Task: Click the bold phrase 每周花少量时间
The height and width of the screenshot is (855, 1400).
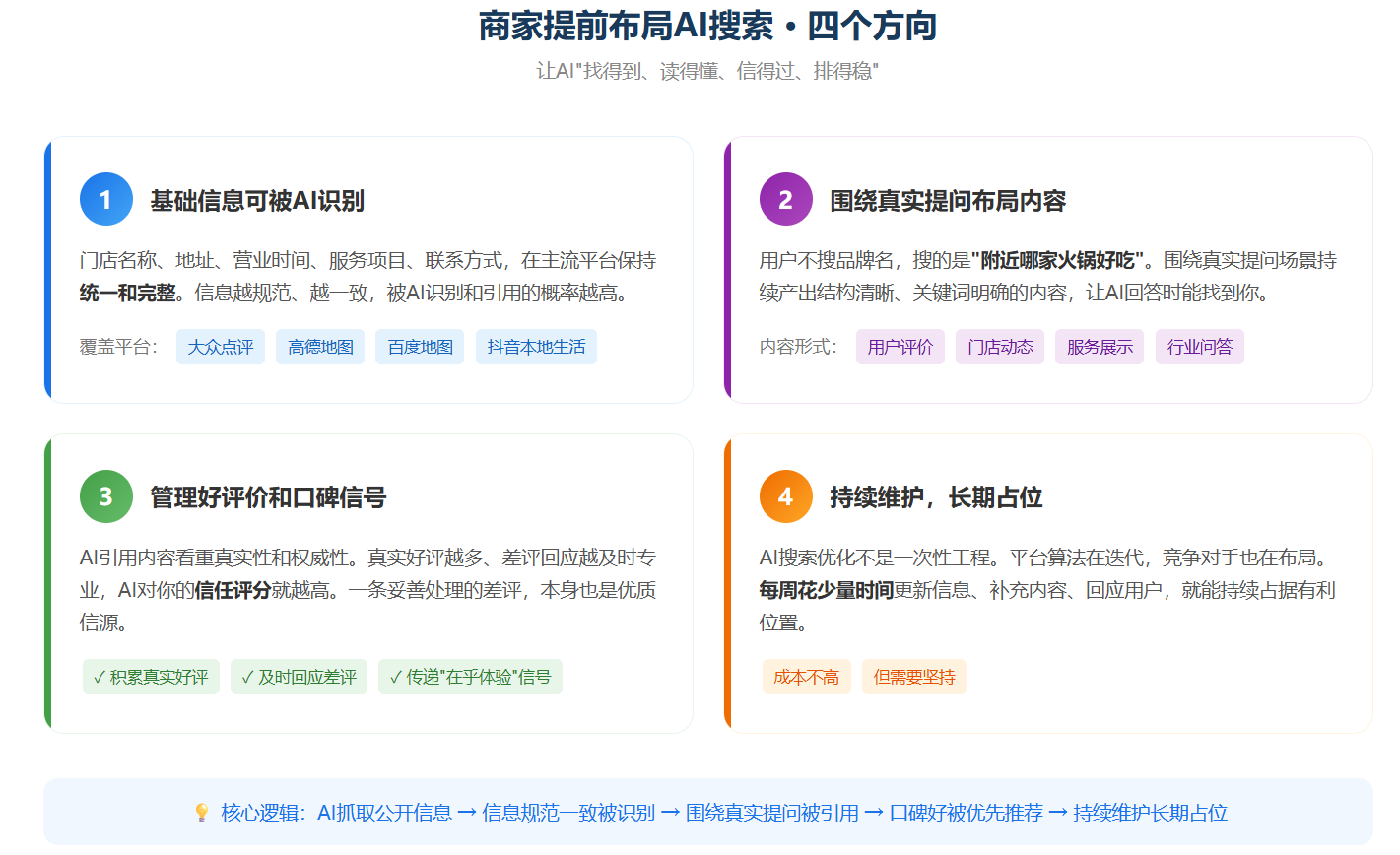Action: 827,590
